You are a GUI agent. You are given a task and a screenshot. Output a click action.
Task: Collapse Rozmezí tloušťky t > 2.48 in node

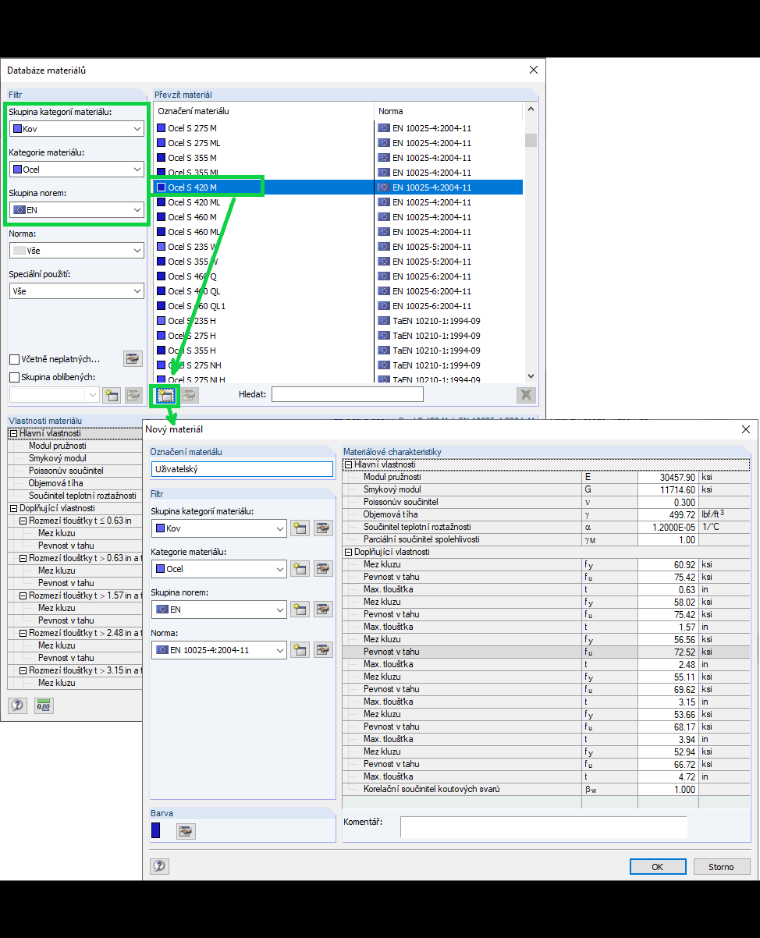coord(23,633)
